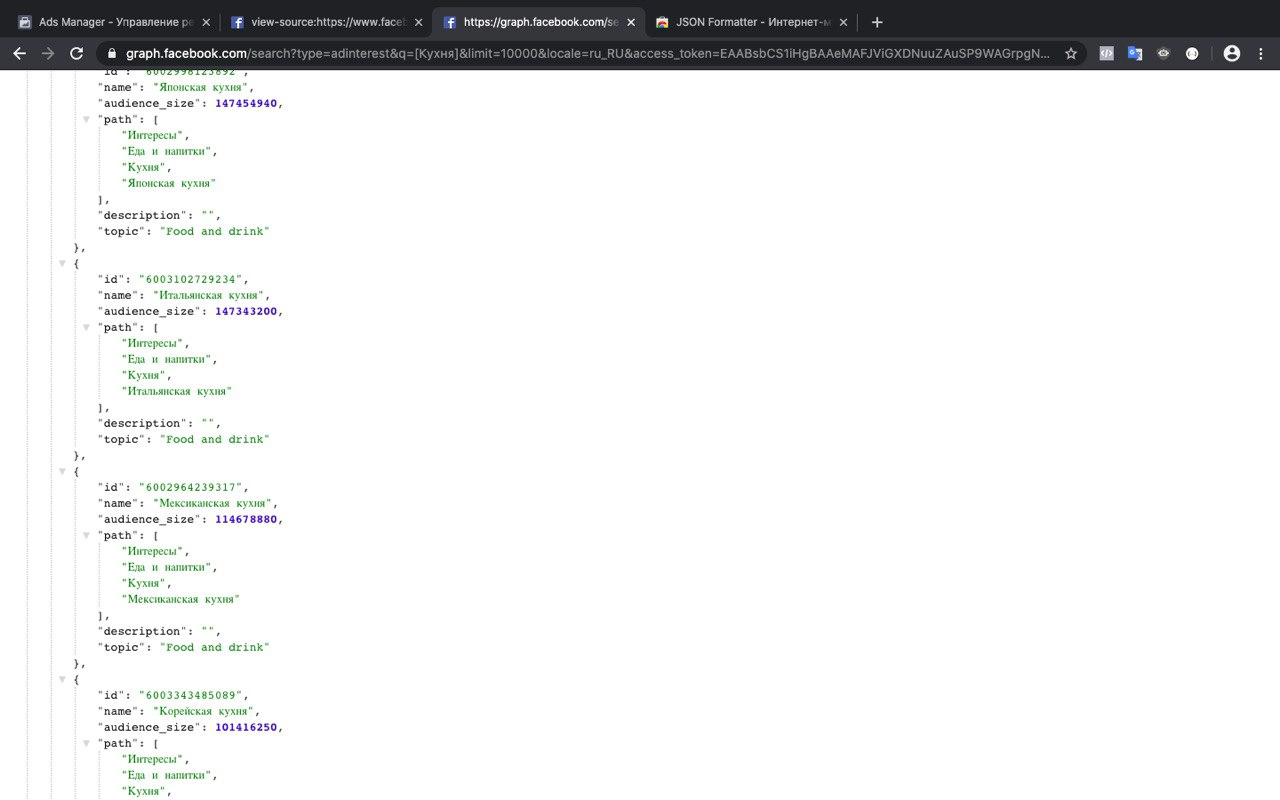Collapse the object with id 6003343485089
The image size is (1280, 800).
point(63,679)
